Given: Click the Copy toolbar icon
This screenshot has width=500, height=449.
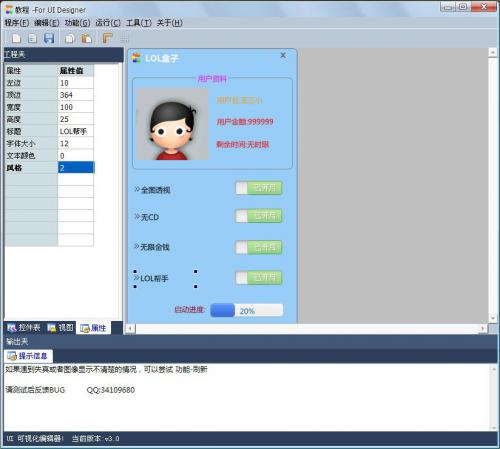Looking at the screenshot, I should tap(70, 38).
